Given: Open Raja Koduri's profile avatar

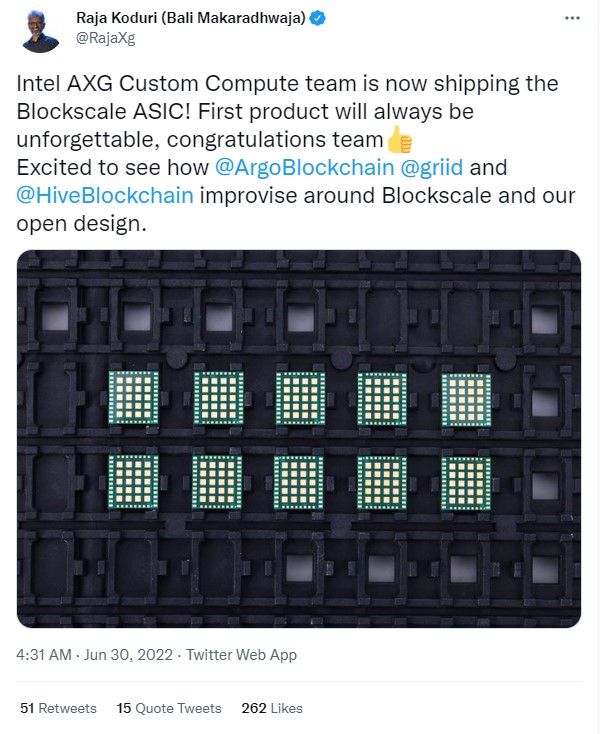Looking at the screenshot, I should [x=40, y=31].
